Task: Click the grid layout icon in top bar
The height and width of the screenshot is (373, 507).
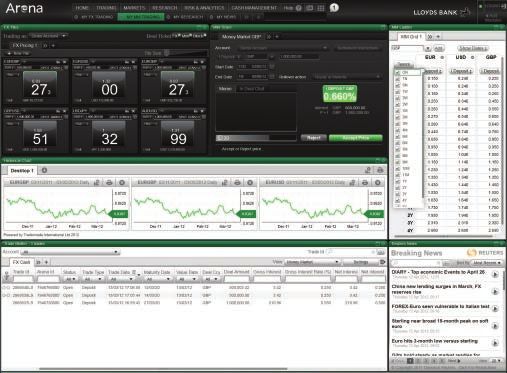Action: tap(321, 8)
